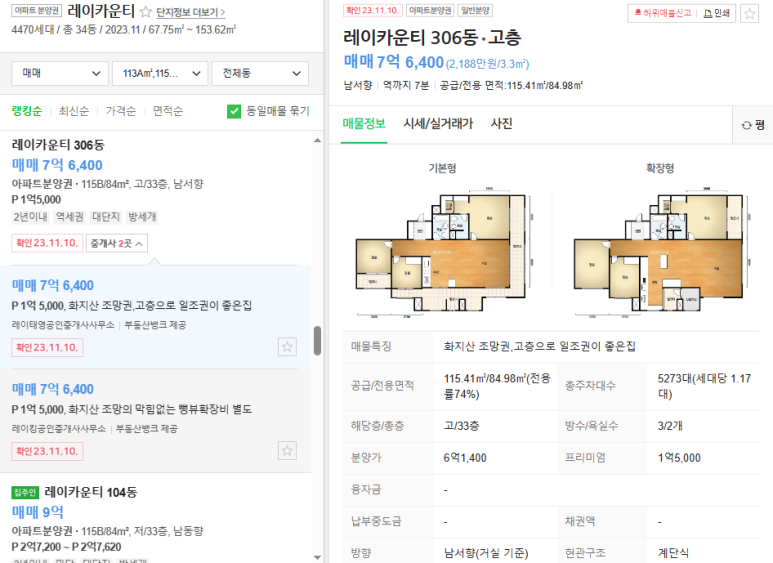
Task: Click the 방세개 tag in 306동 listing
Action: click(x=142, y=217)
